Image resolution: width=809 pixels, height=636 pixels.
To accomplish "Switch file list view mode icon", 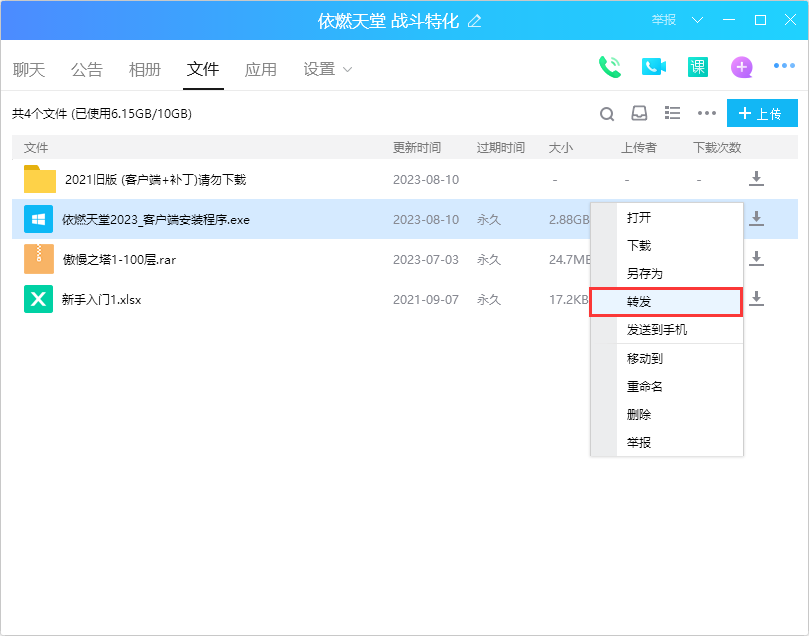I will point(673,114).
